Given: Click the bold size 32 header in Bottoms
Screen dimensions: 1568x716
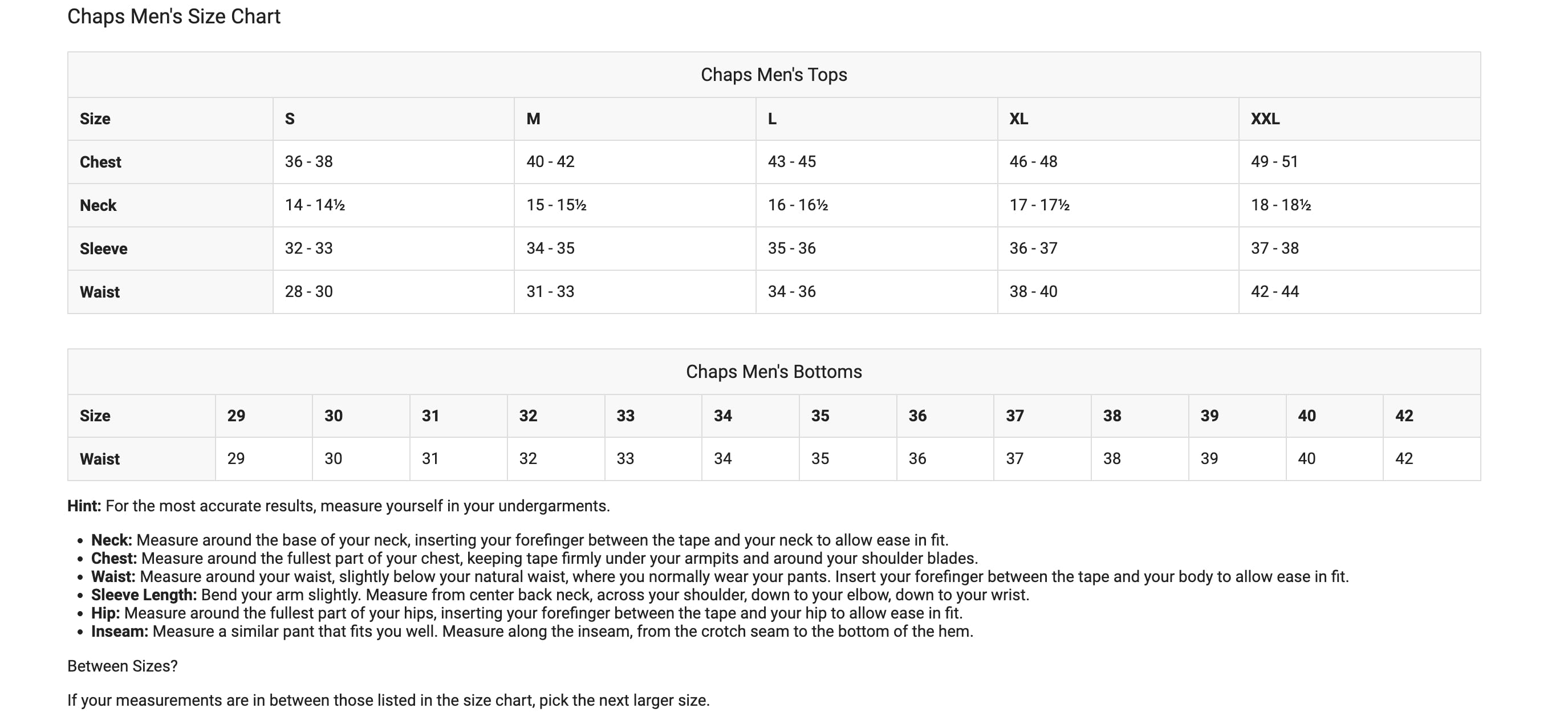Looking at the screenshot, I should pos(528,416).
